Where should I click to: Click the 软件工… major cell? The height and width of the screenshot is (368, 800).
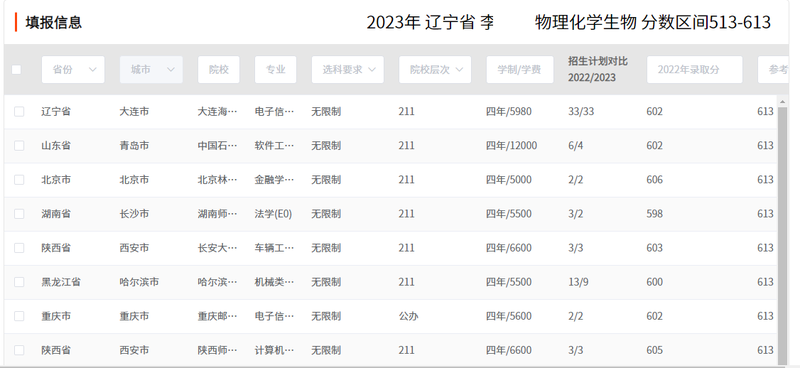[x=274, y=145]
